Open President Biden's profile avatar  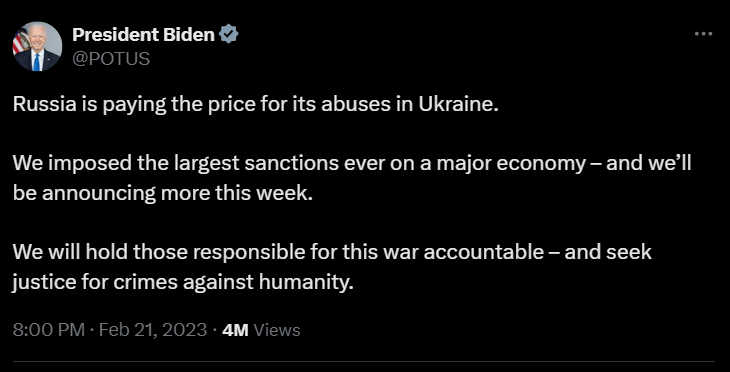coord(37,47)
